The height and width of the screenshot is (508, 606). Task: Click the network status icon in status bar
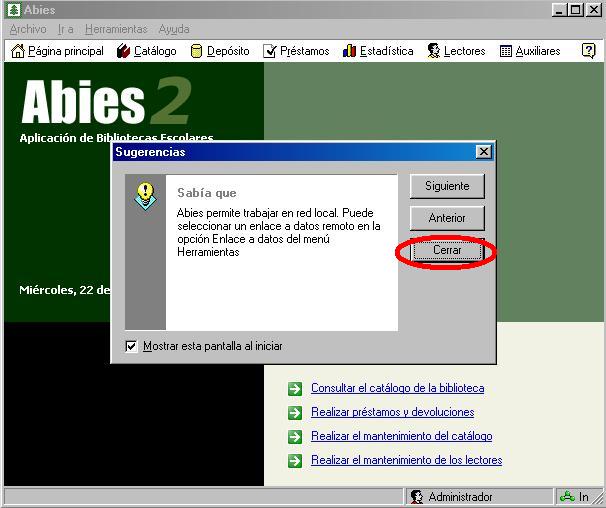[x=568, y=497]
